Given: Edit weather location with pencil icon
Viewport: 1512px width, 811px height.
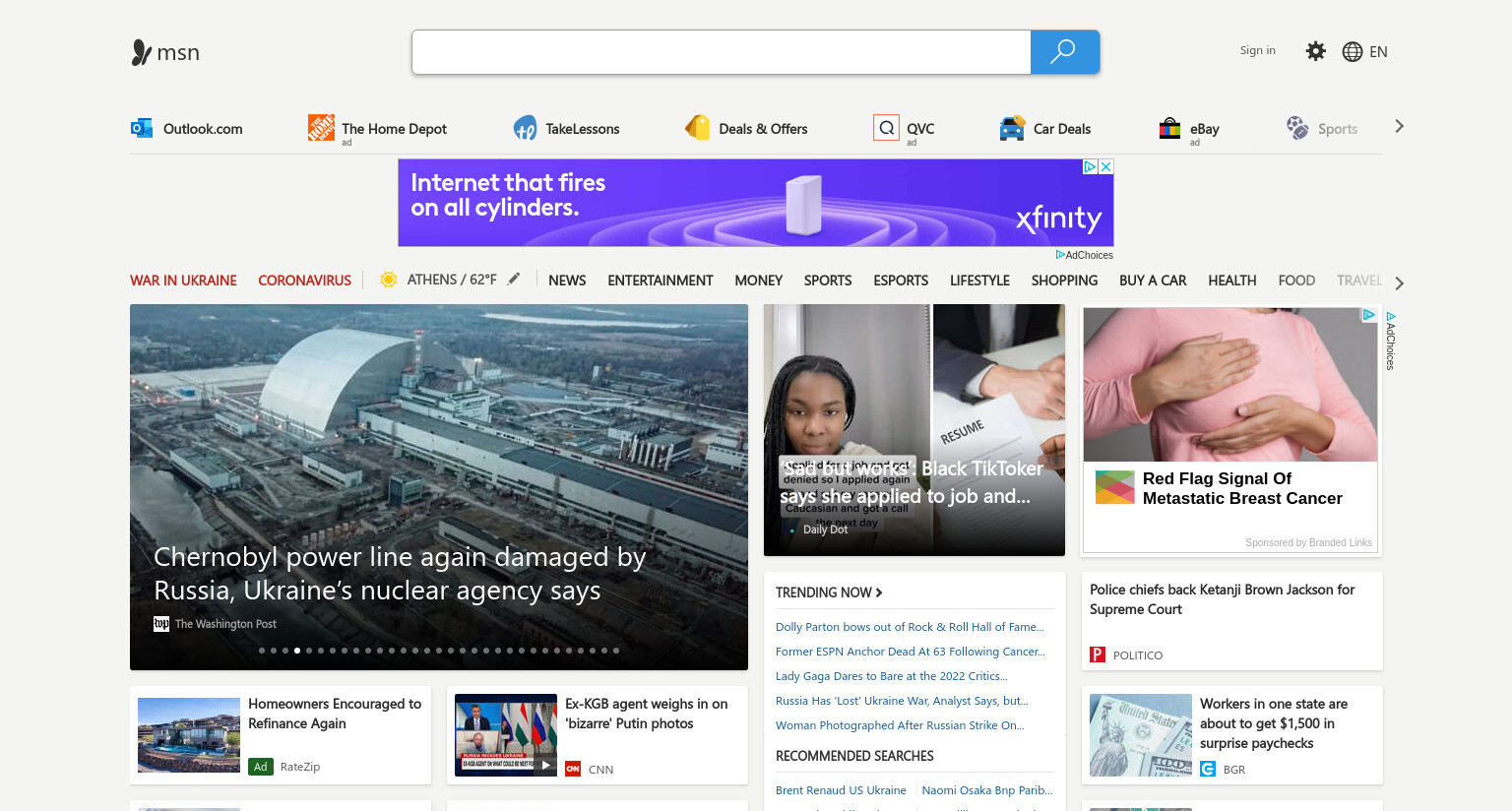Looking at the screenshot, I should tap(514, 280).
